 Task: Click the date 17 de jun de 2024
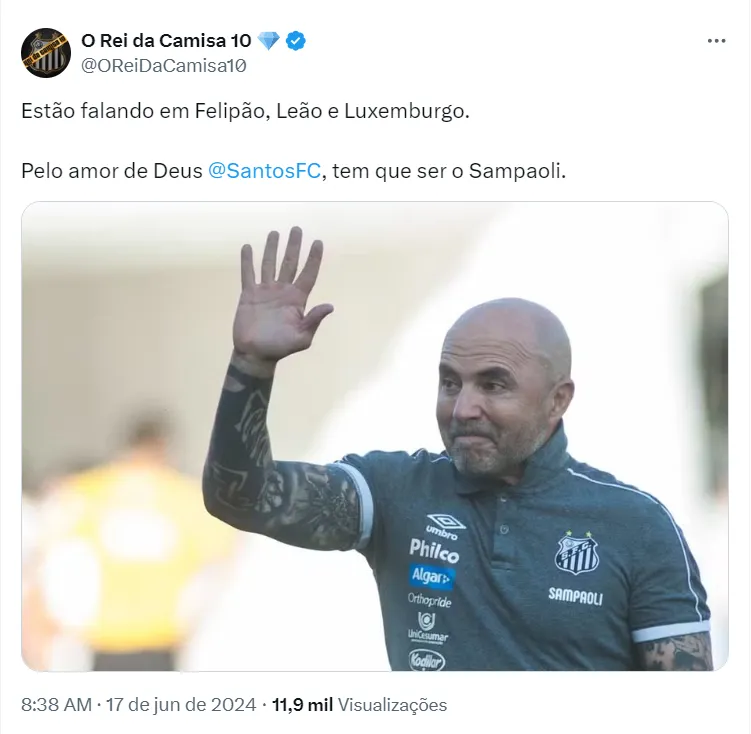181,705
